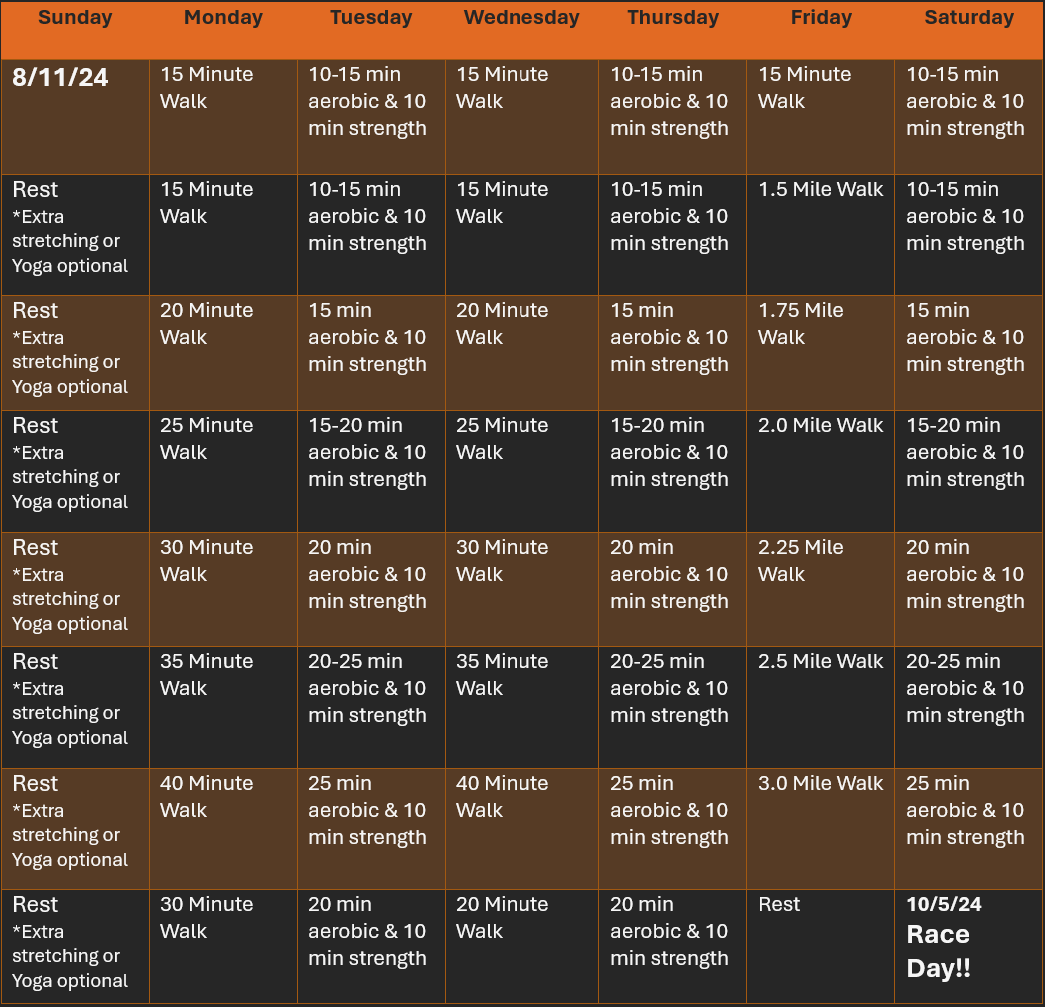Click Tuesday's 20 min aerobic in Race Day row
Image resolution: width=1045 pixels, height=1007 pixels.
[x=371, y=946]
